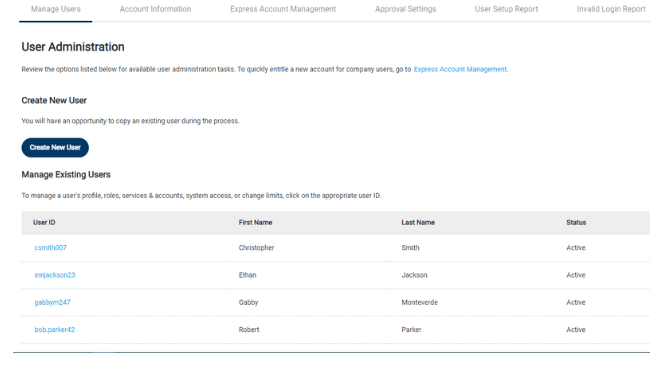Click Active status in Gabby's row
The height and width of the screenshot is (366, 672).
[x=576, y=302]
